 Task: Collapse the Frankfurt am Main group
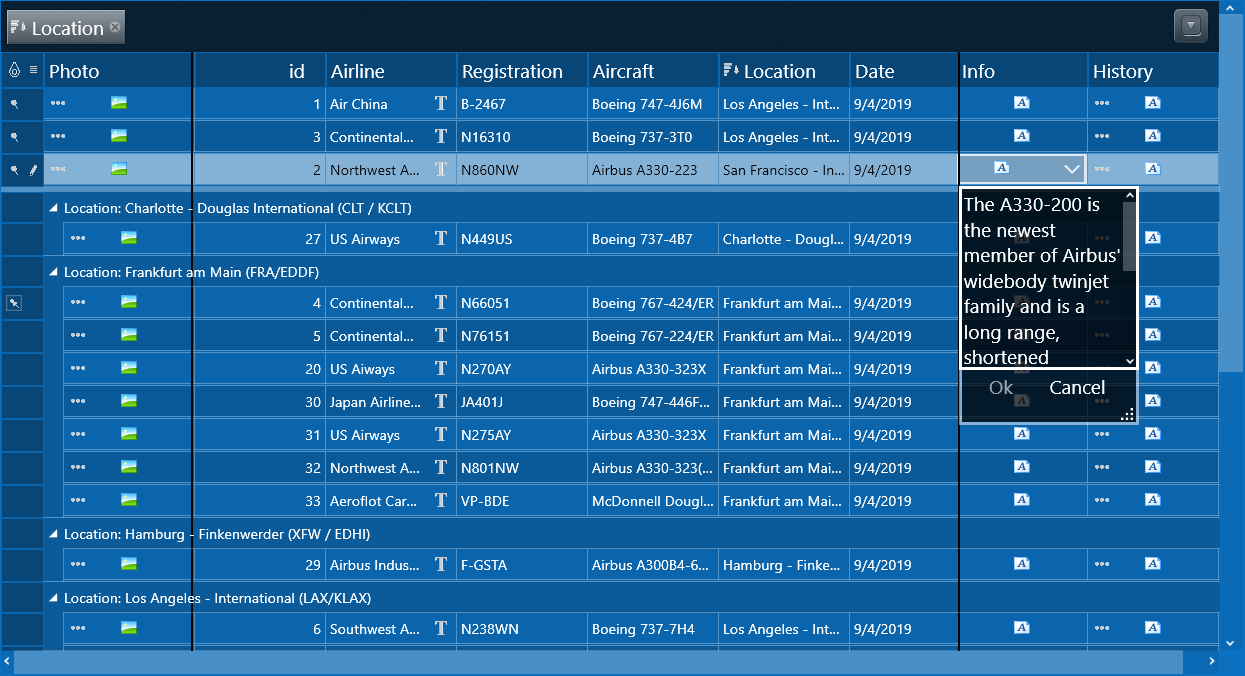[54, 272]
